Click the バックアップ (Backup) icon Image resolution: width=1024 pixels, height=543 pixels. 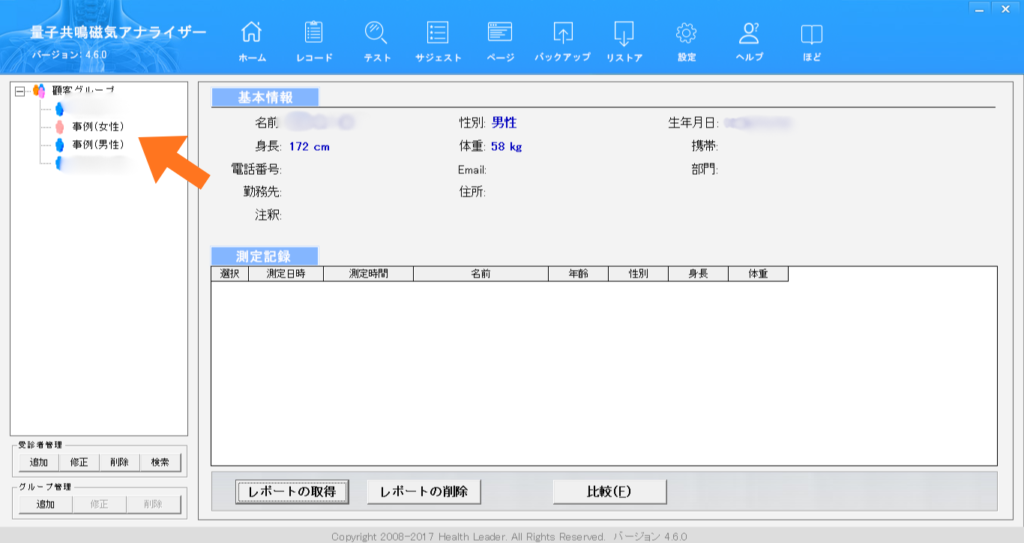(563, 33)
